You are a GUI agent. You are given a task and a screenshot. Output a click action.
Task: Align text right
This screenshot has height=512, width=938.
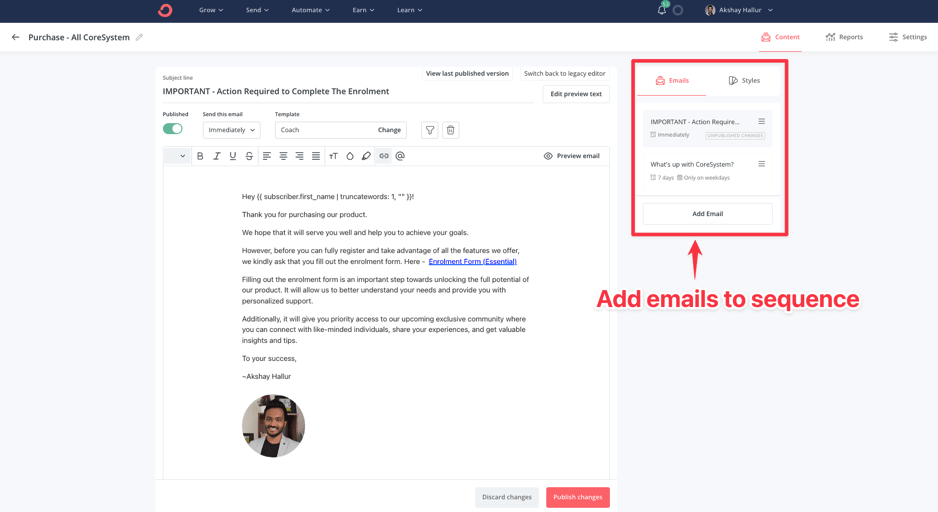pyautogui.click(x=299, y=156)
